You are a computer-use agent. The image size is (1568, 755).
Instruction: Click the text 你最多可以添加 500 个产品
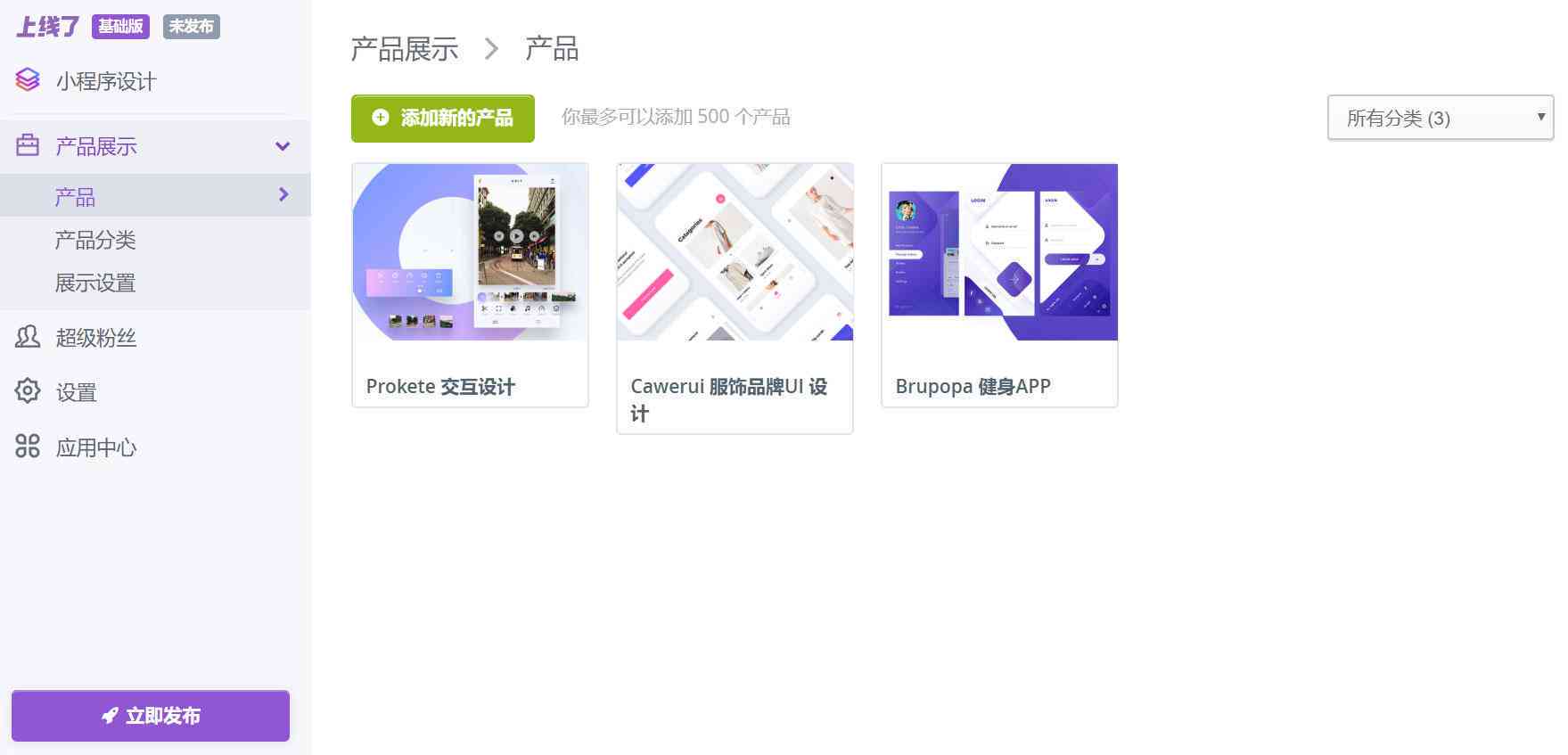[676, 117]
